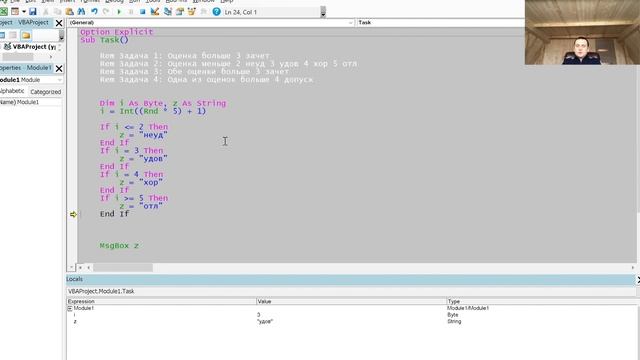The height and width of the screenshot is (360, 640).
Task: Save the VBA project with floppy icon
Action: (33, 12)
